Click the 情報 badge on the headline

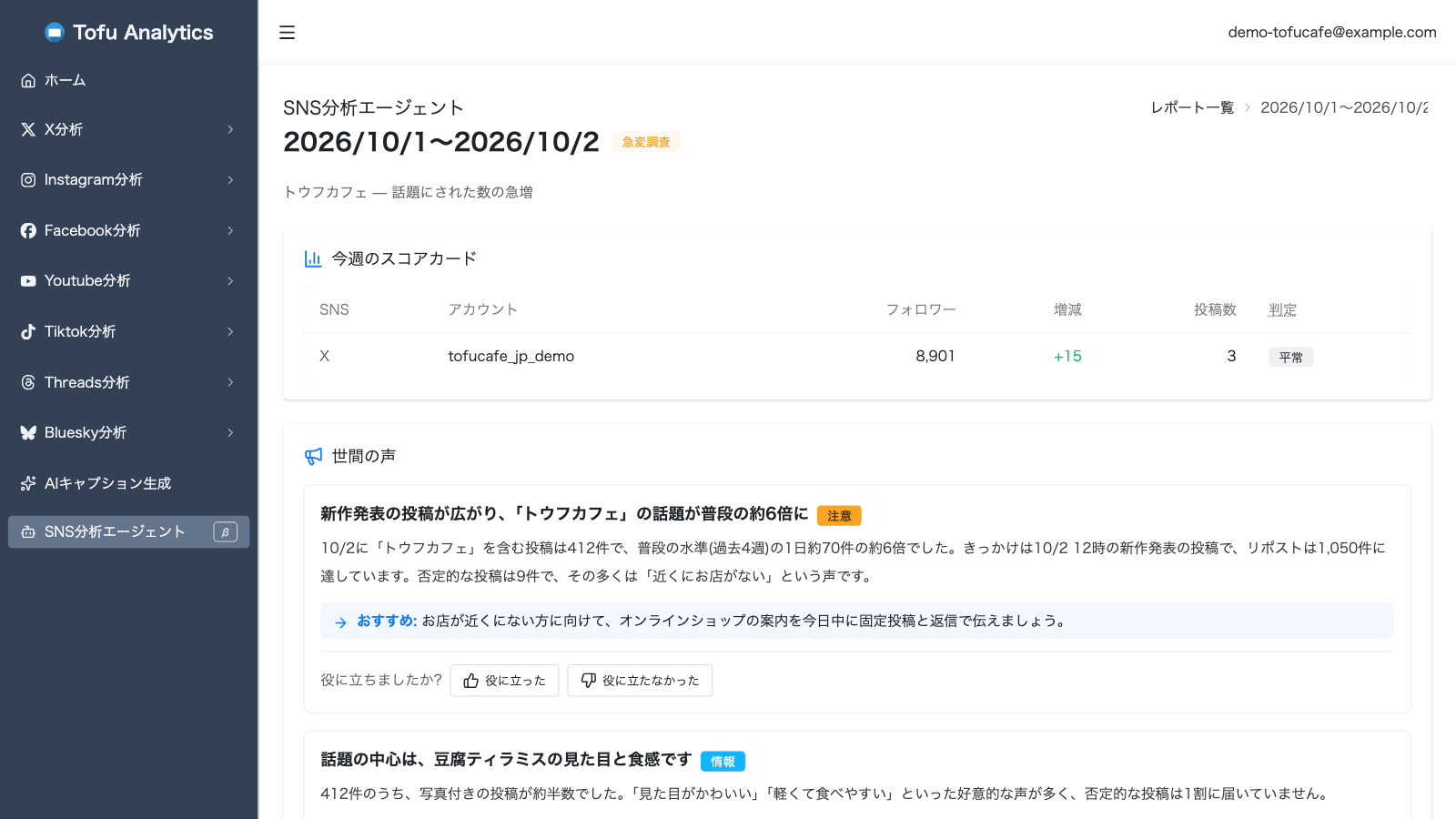click(723, 762)
